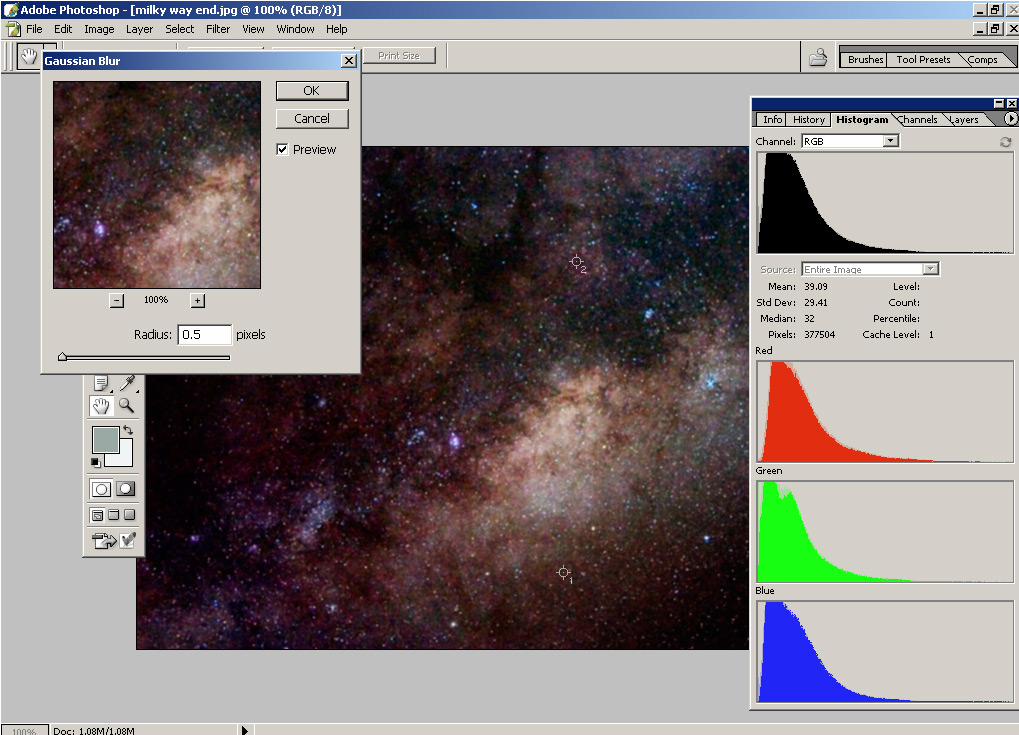The height and width of the screenshot is (735, 1019).
Task: Click the plus zoom-in button under preview
Action: [197, 300]
